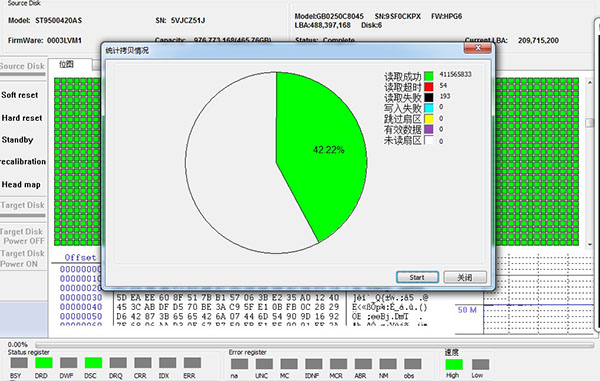This screenshot has width=600, height=381.
Task: Click the Soft reset command
Action: tap(20, 95)
